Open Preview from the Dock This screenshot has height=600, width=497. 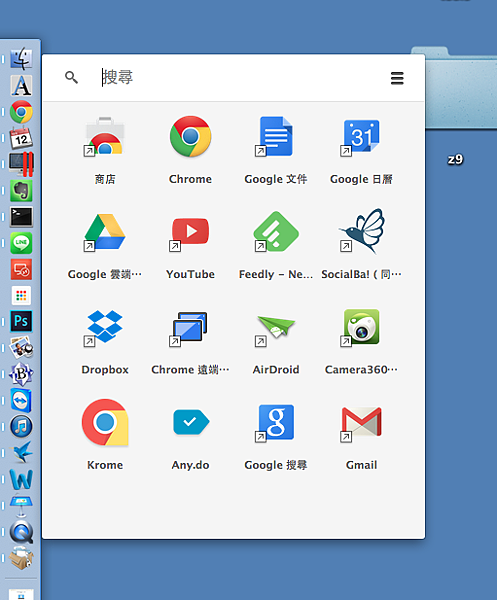21,347
